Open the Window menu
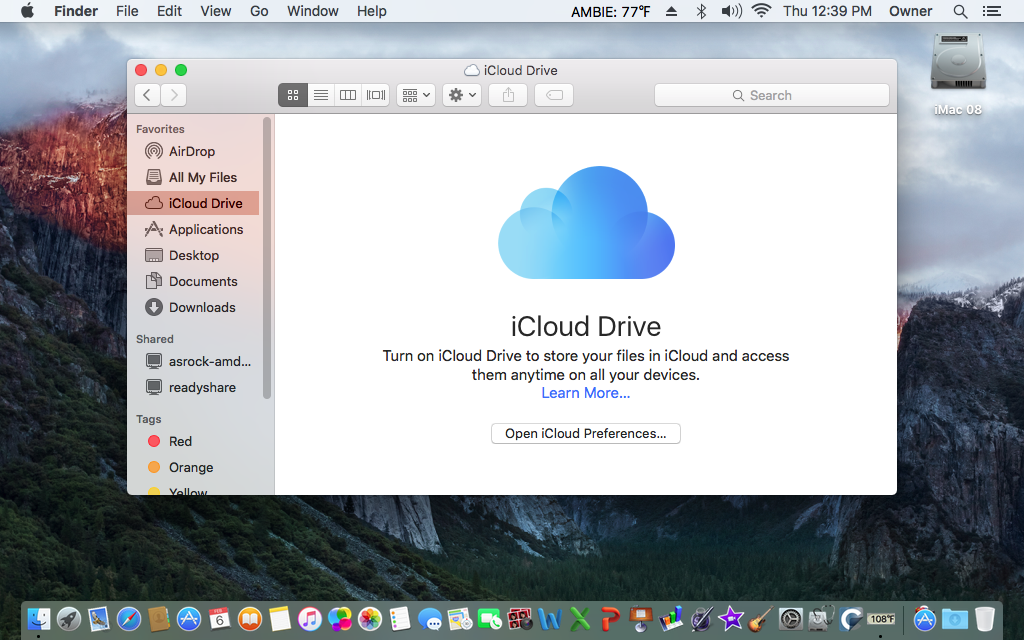 pos(313,11)
